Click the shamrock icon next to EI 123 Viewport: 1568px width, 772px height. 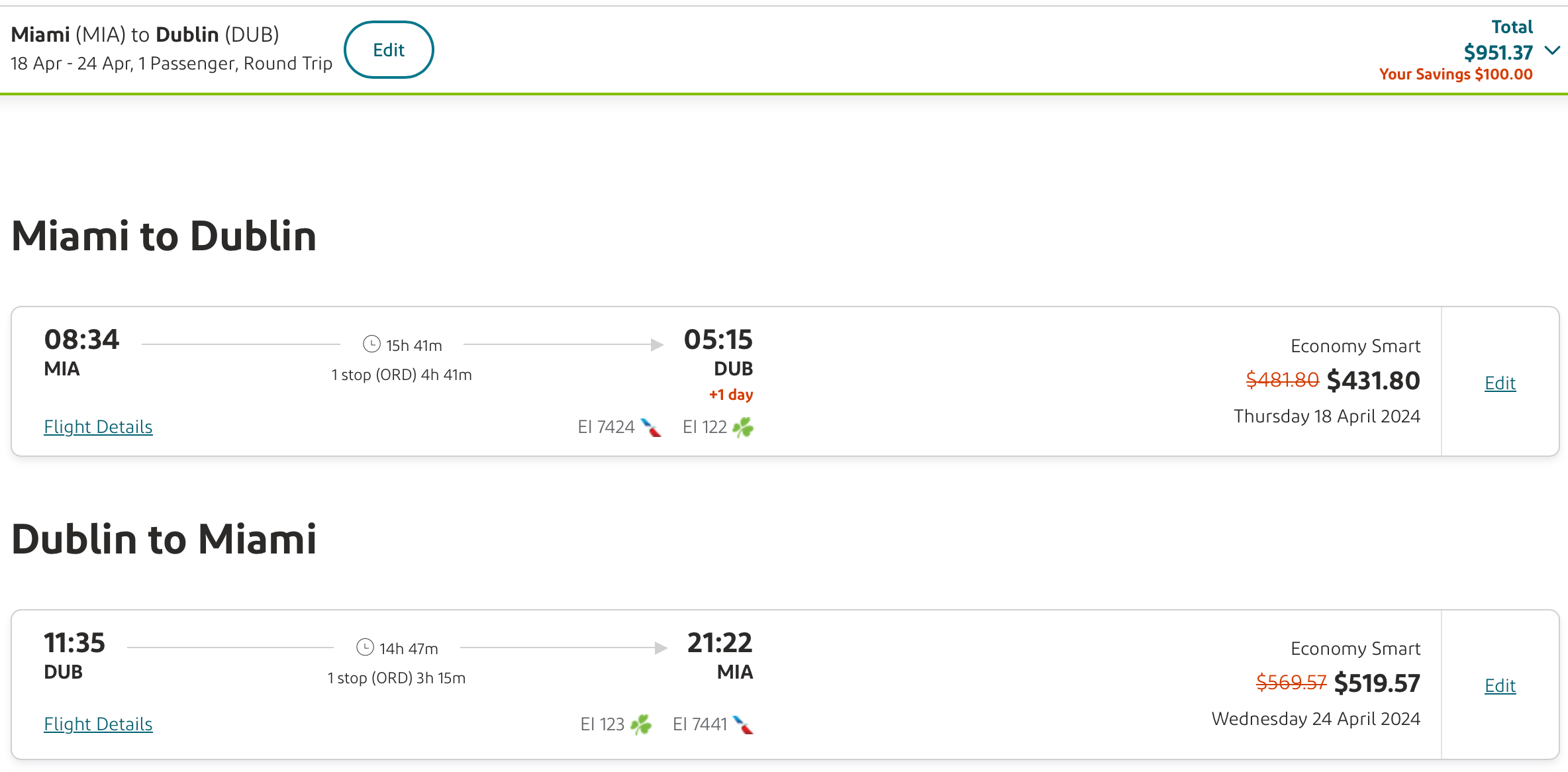[x=641, y=724]
